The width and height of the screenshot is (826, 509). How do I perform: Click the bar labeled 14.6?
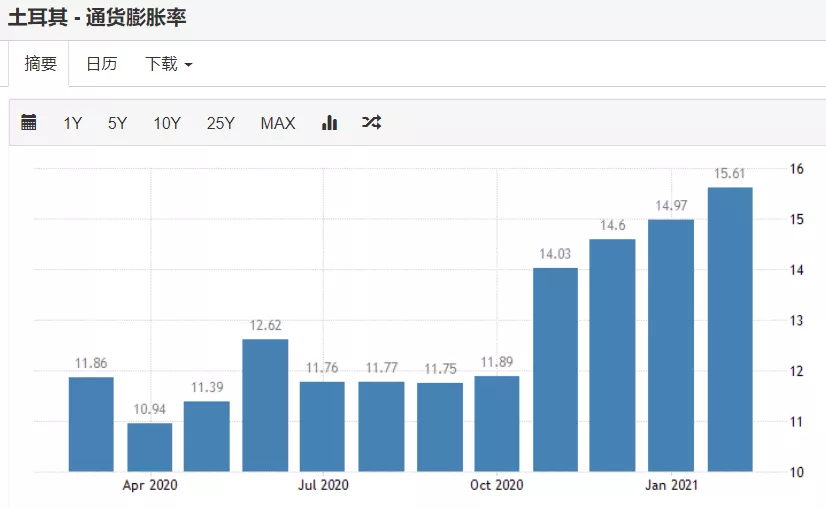(x=612, y=355)
